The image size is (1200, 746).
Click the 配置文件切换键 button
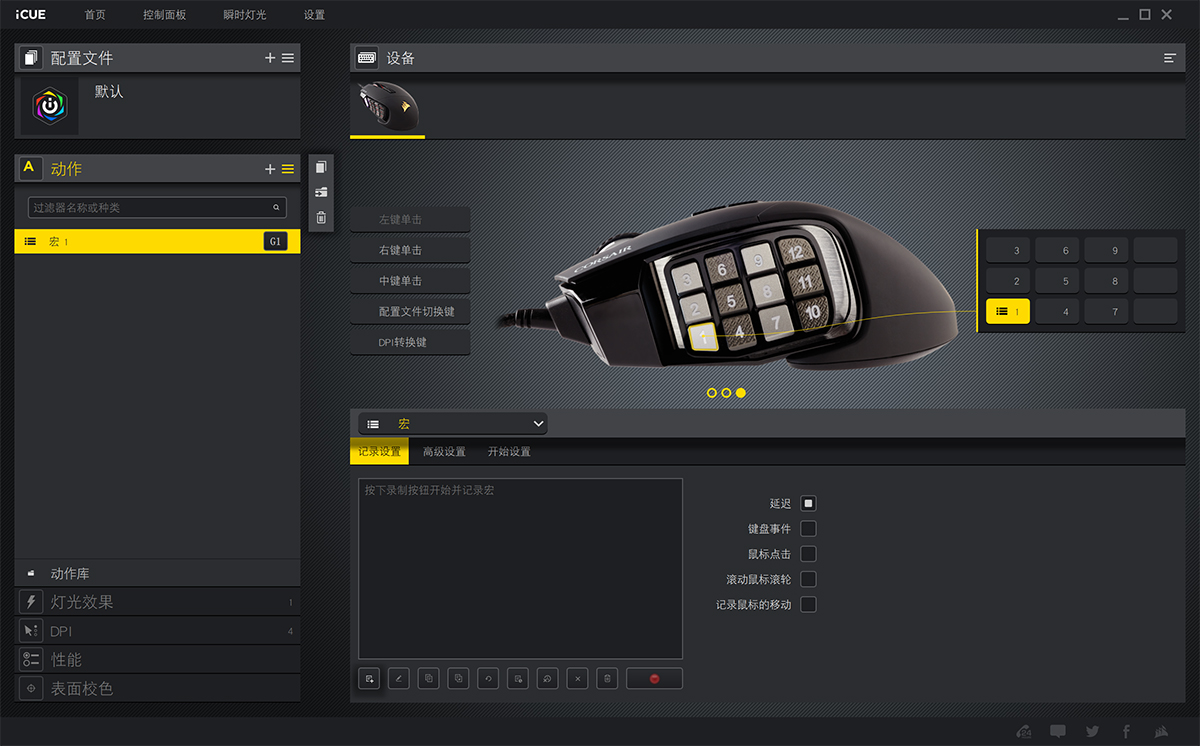pos(410,311)
